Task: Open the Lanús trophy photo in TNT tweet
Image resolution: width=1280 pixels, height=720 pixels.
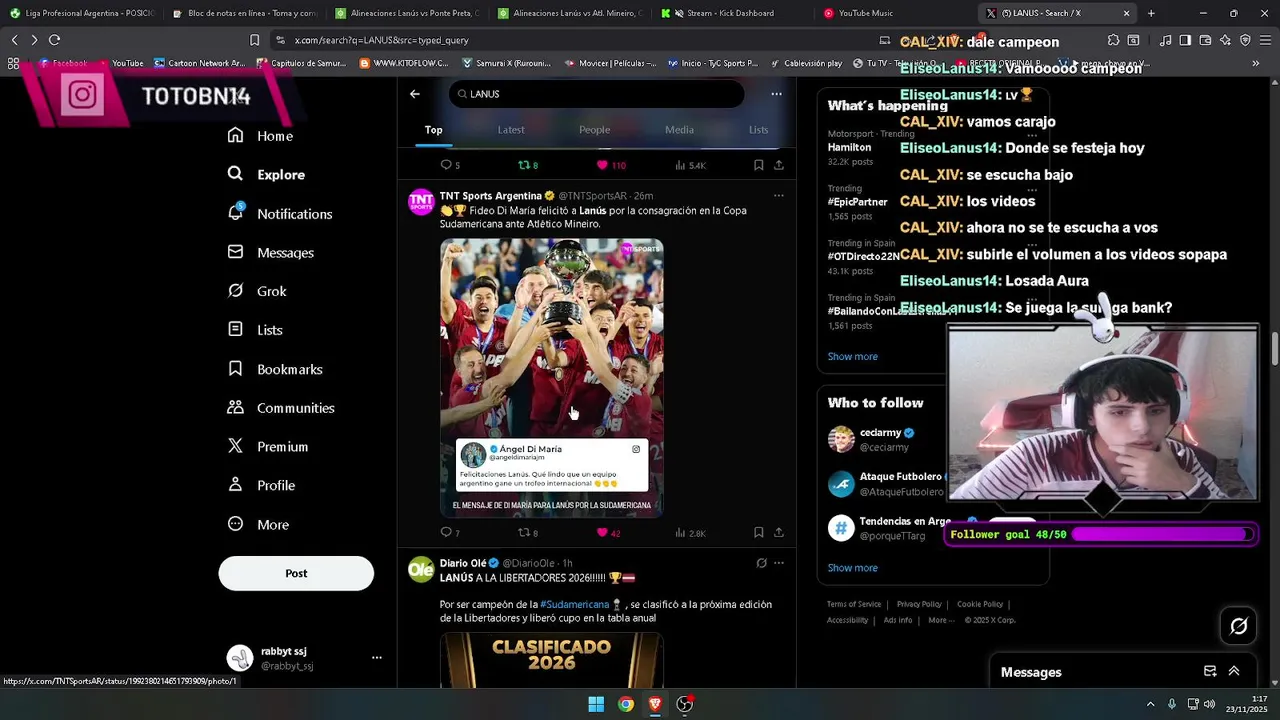Action: click(552, 378)
